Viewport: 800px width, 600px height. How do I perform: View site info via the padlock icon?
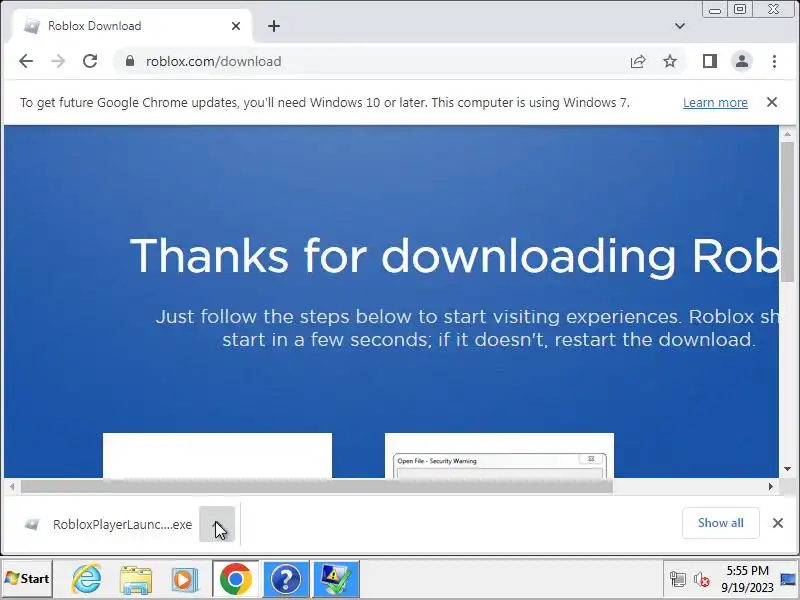pyautogui.click(x=130, y=61)
